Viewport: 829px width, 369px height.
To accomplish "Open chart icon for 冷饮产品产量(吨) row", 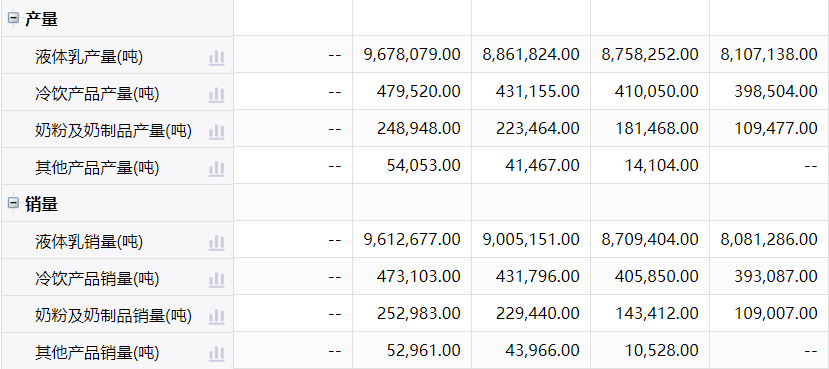I will pos(216,95).
